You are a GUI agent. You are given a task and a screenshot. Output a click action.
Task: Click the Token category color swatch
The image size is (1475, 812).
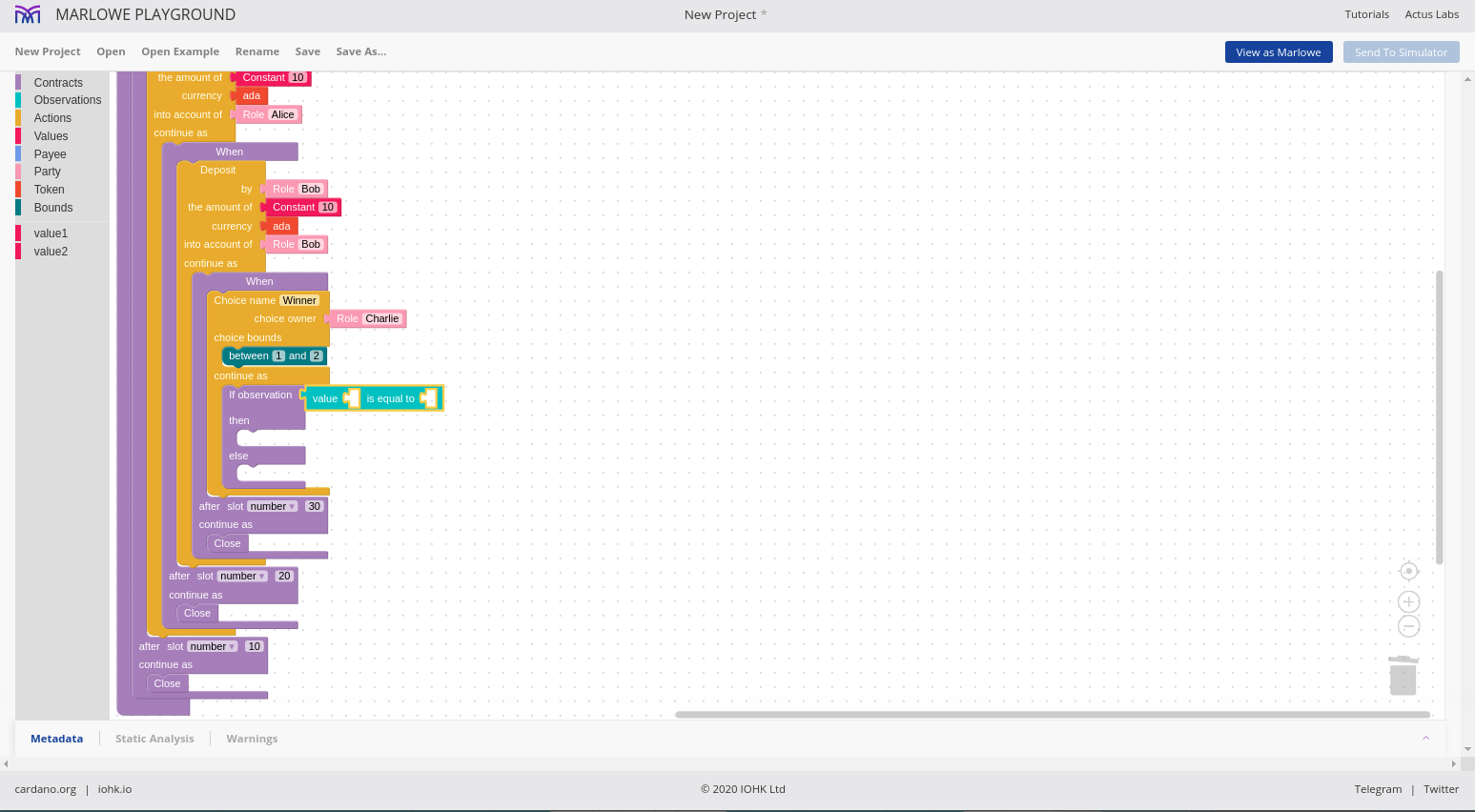(18, 190)
